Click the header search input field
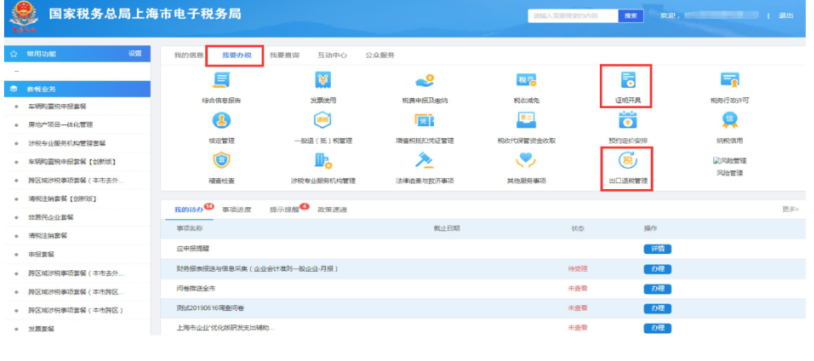This screenshot has width=814, height=361. point(573,16)
